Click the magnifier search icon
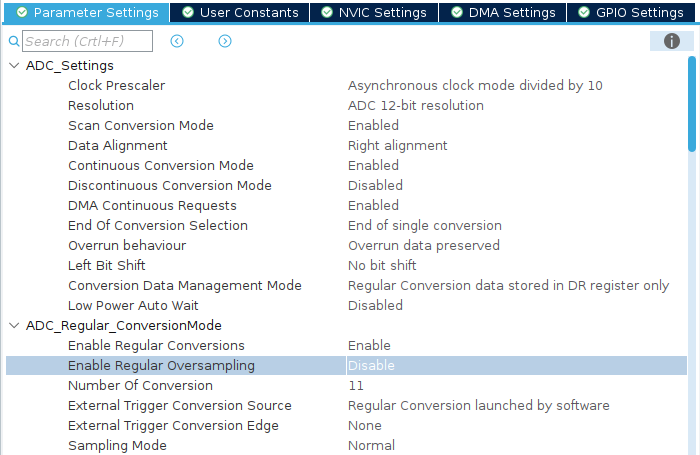The image size is (700, 455). click(x=14, y=41)
